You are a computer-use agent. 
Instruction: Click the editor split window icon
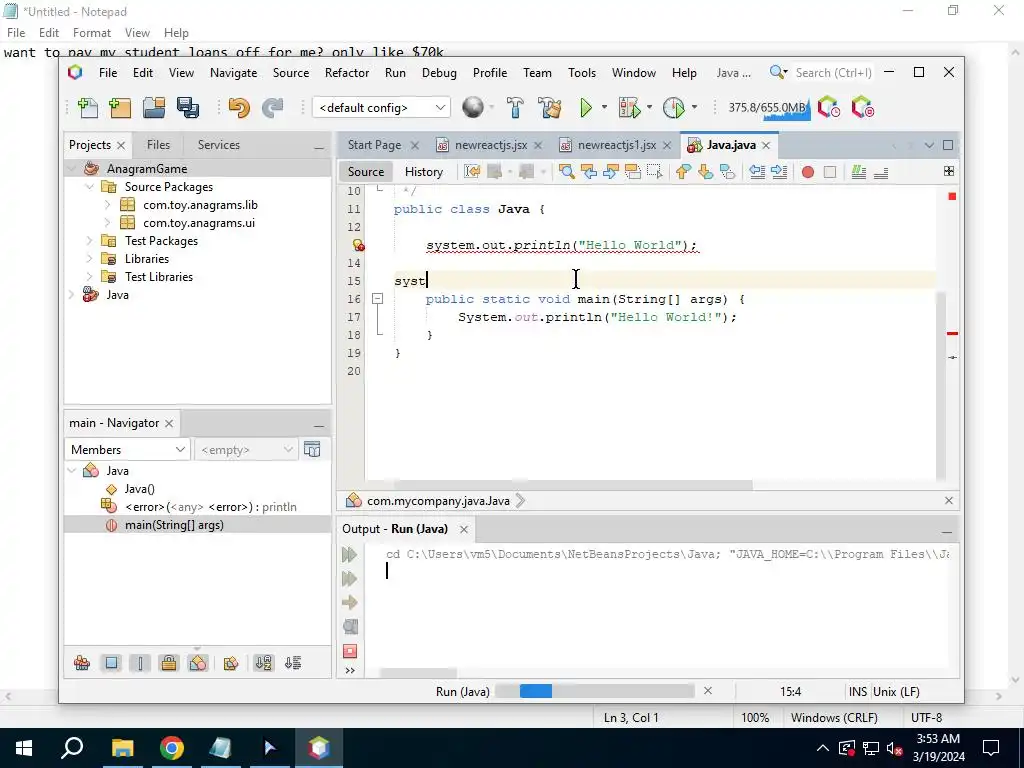(x=949, y=171)
